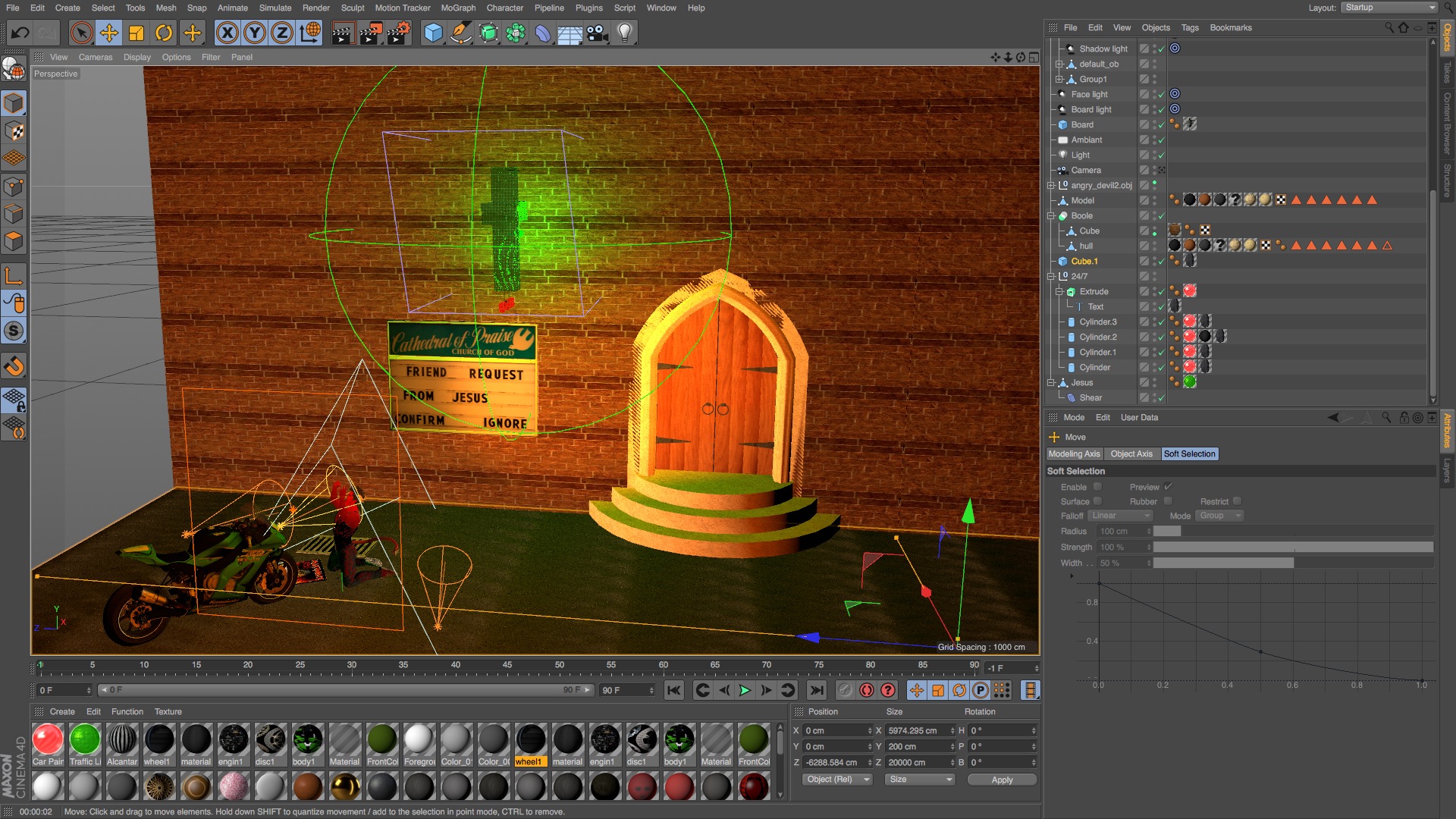This screenshot has width=1456, height=819.
Task: Open the Falloff Linear dropdown
Action: 1121,516
